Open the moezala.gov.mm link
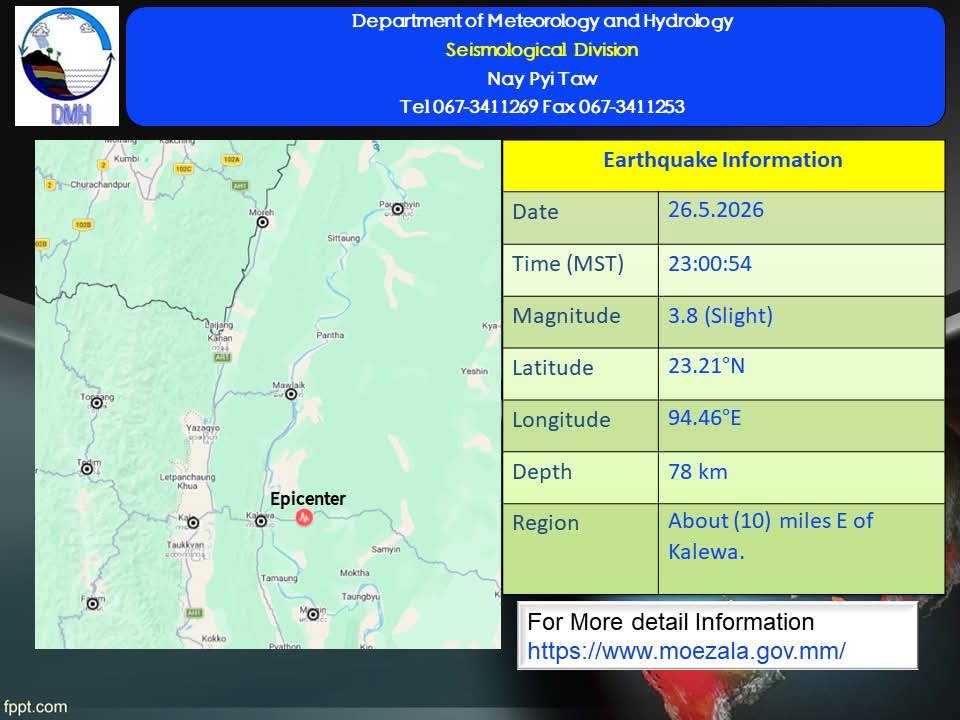 point(686,651)
